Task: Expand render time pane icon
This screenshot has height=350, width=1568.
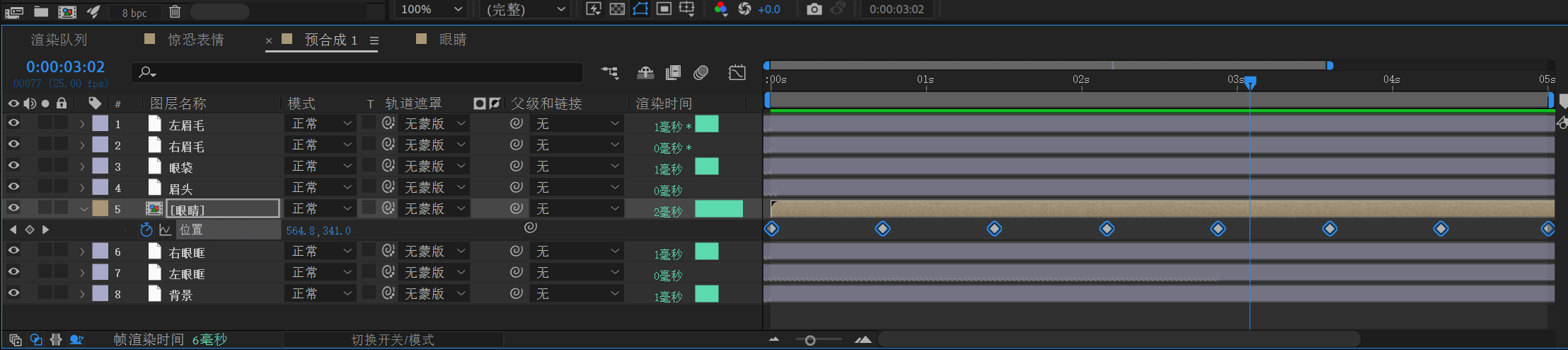Action: pyautogui.click(x=76, y=340)
